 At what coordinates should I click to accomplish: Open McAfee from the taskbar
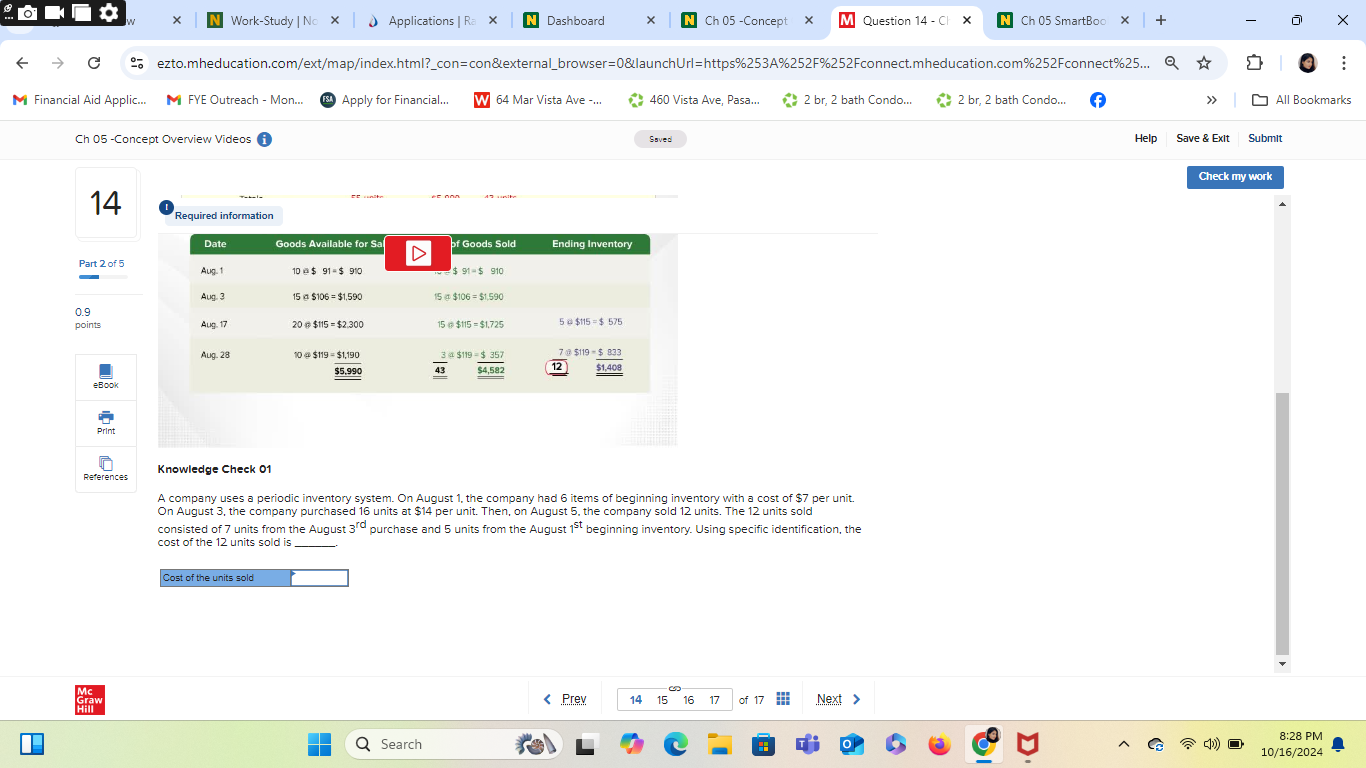click(x=1027, y=744)
